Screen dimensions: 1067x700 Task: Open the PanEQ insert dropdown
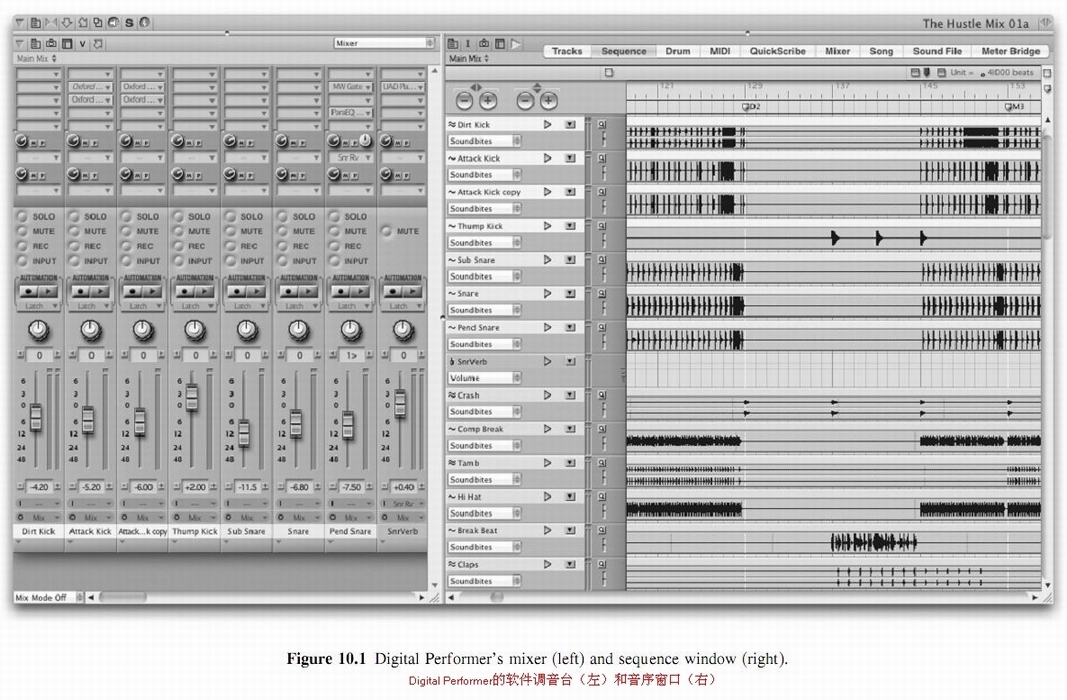(x=351, y=113)
